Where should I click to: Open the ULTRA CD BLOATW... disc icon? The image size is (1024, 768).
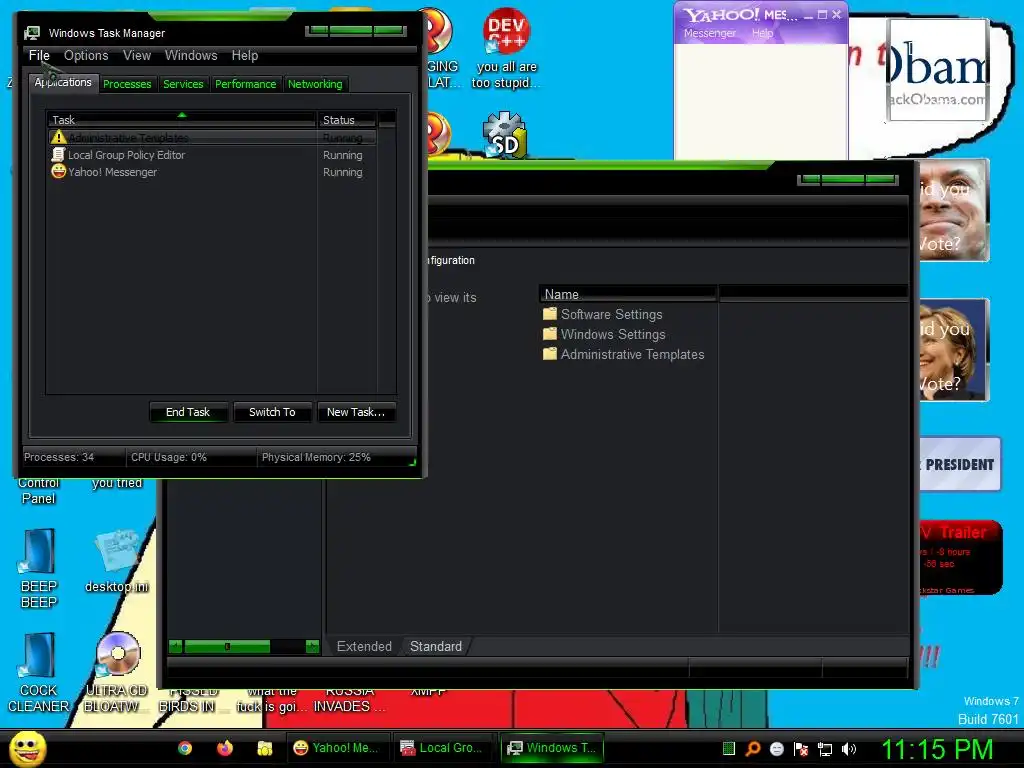118,654
